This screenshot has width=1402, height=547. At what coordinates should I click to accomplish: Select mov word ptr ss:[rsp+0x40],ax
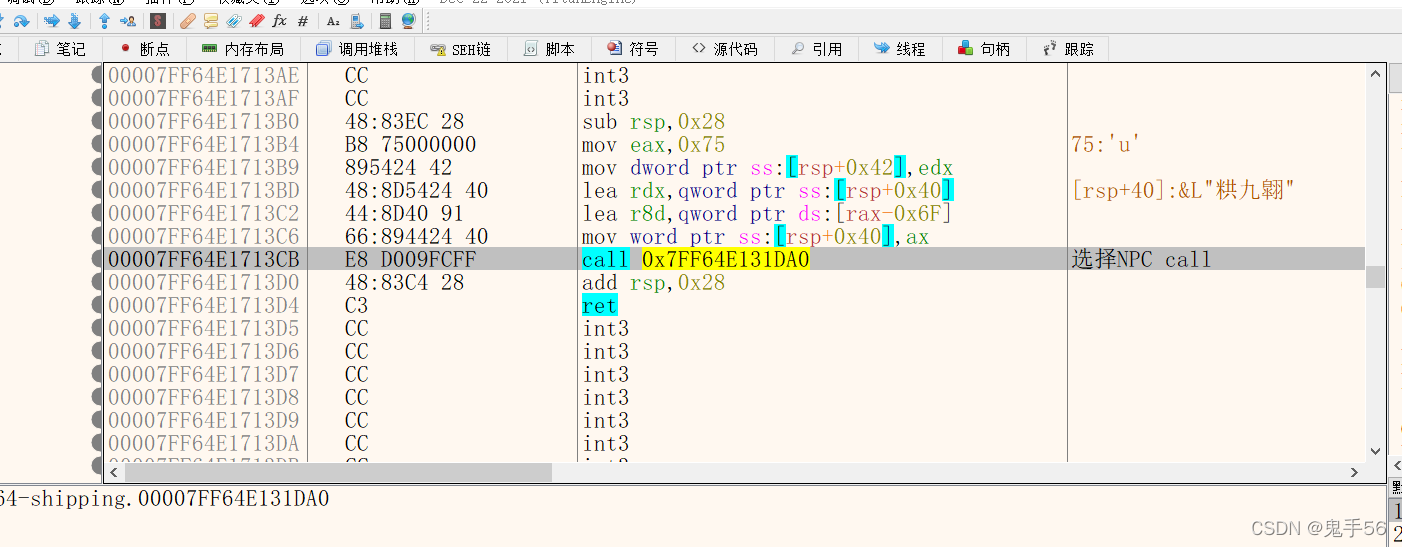click(x=755, y=237)
